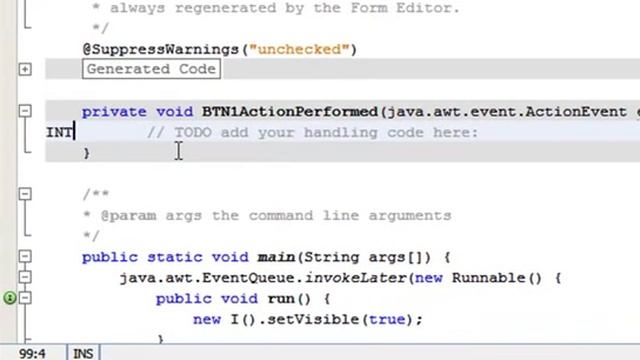Collapse the BTN1ActionPerformed method fold

pyautogui.click(x=25, y=111)
